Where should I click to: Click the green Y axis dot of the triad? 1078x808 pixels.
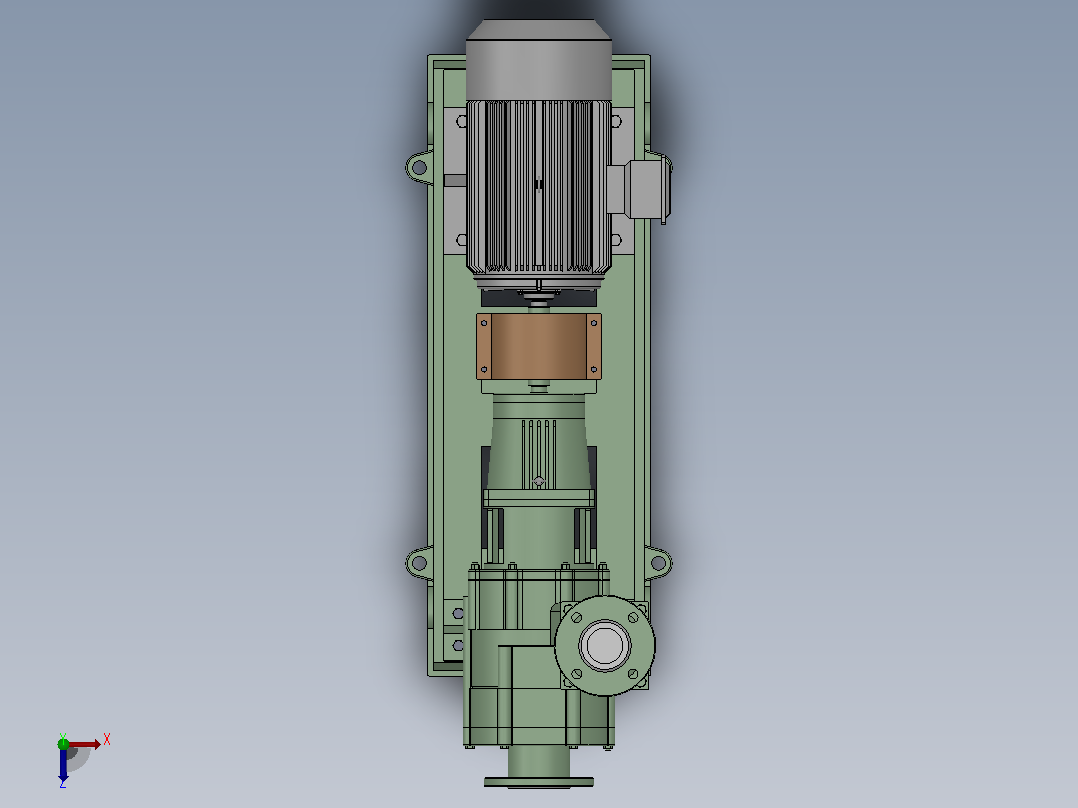pyautogui.click(x=63, y=743)
